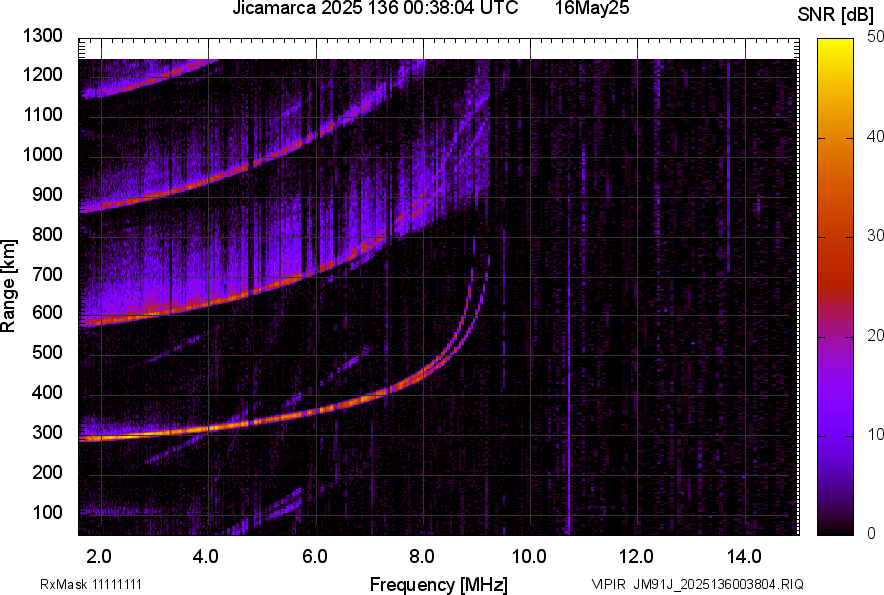Click the filename 'JM91J_2025136003804.RIQ'

click(x=718, y=584)
